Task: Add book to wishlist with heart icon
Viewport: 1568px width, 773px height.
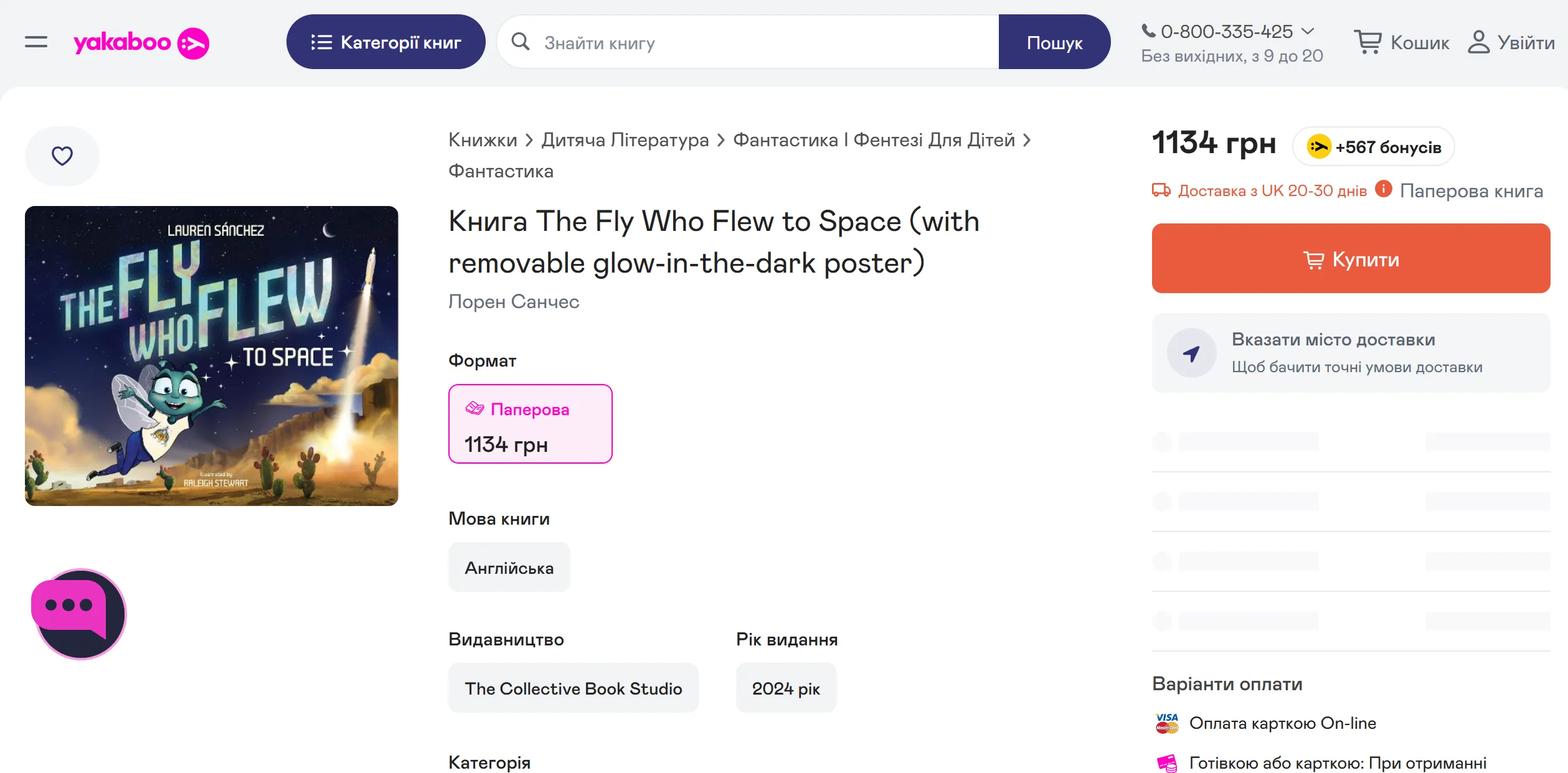Action: (62, 156)
